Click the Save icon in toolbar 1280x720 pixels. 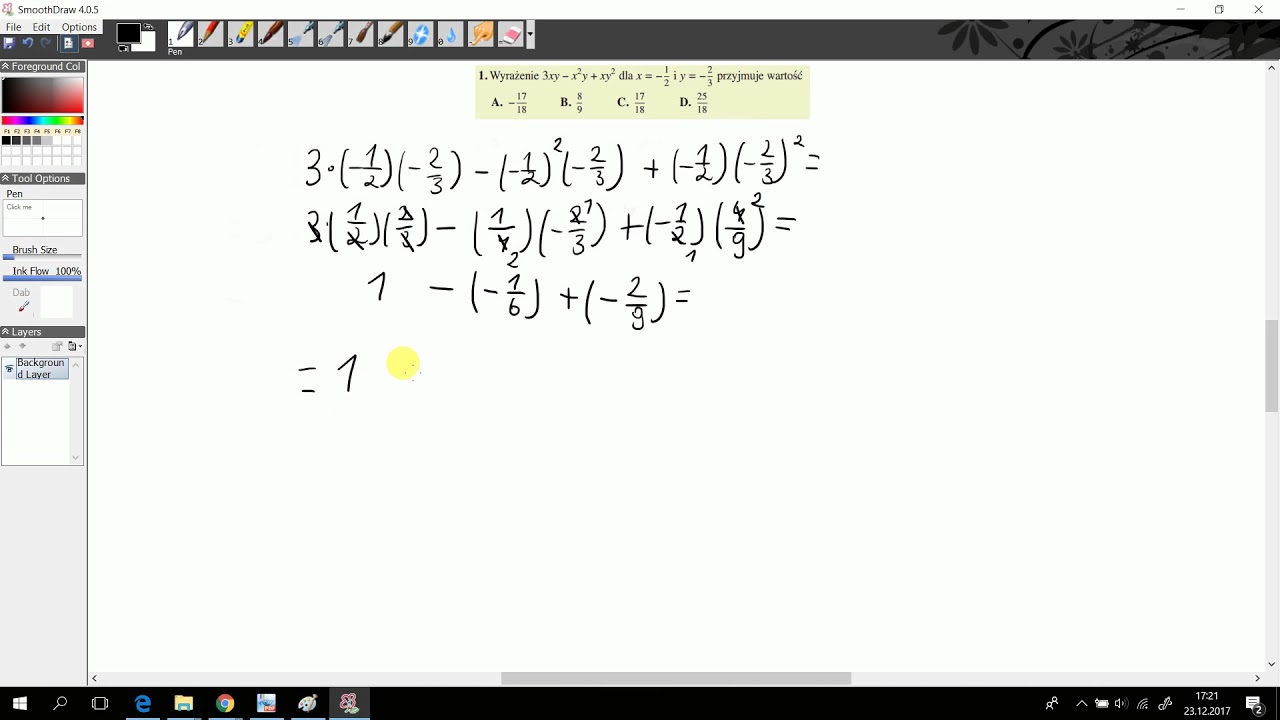tap(9, 43)
